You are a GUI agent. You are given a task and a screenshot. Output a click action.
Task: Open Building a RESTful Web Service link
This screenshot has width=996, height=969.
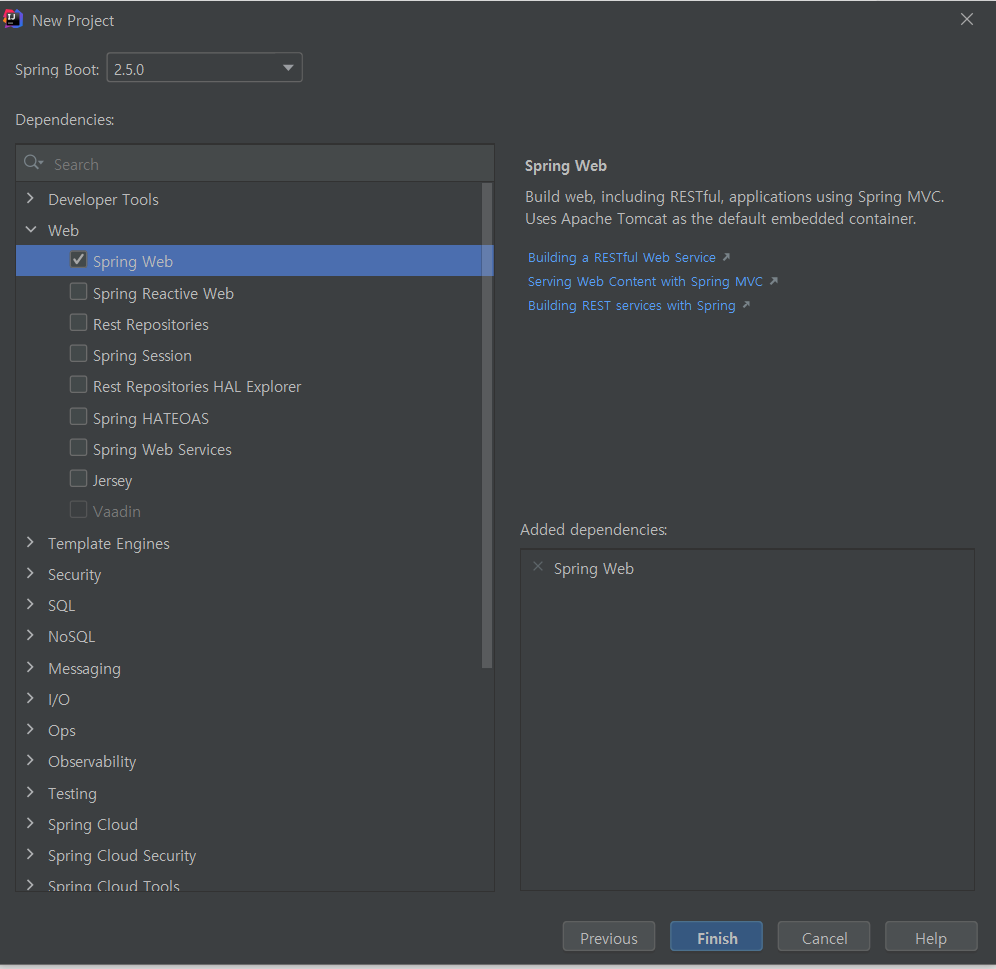[x=622, y=257]
